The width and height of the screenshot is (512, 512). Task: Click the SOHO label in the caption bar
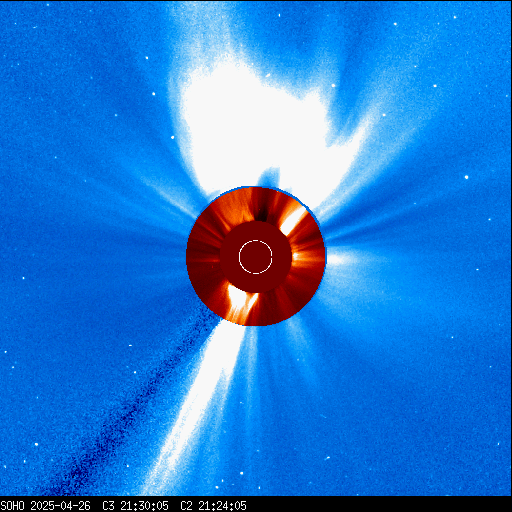tap(12, 506)
